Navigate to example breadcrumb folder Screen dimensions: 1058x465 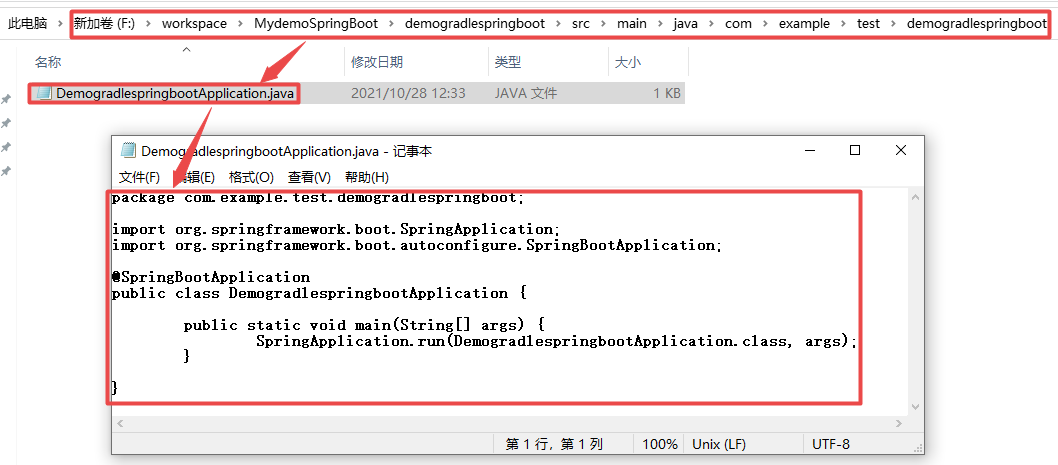tap(804, 24)
